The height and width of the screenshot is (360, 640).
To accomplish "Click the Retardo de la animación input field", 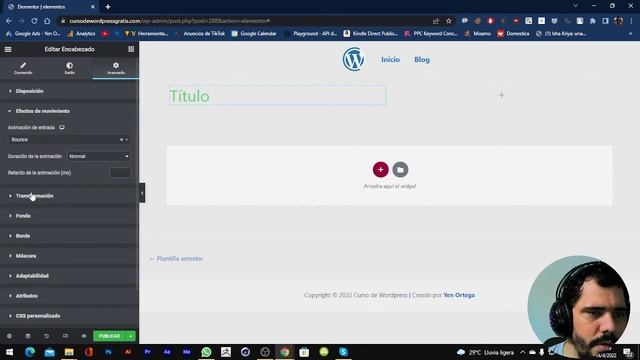I will [x=120, y=173].
